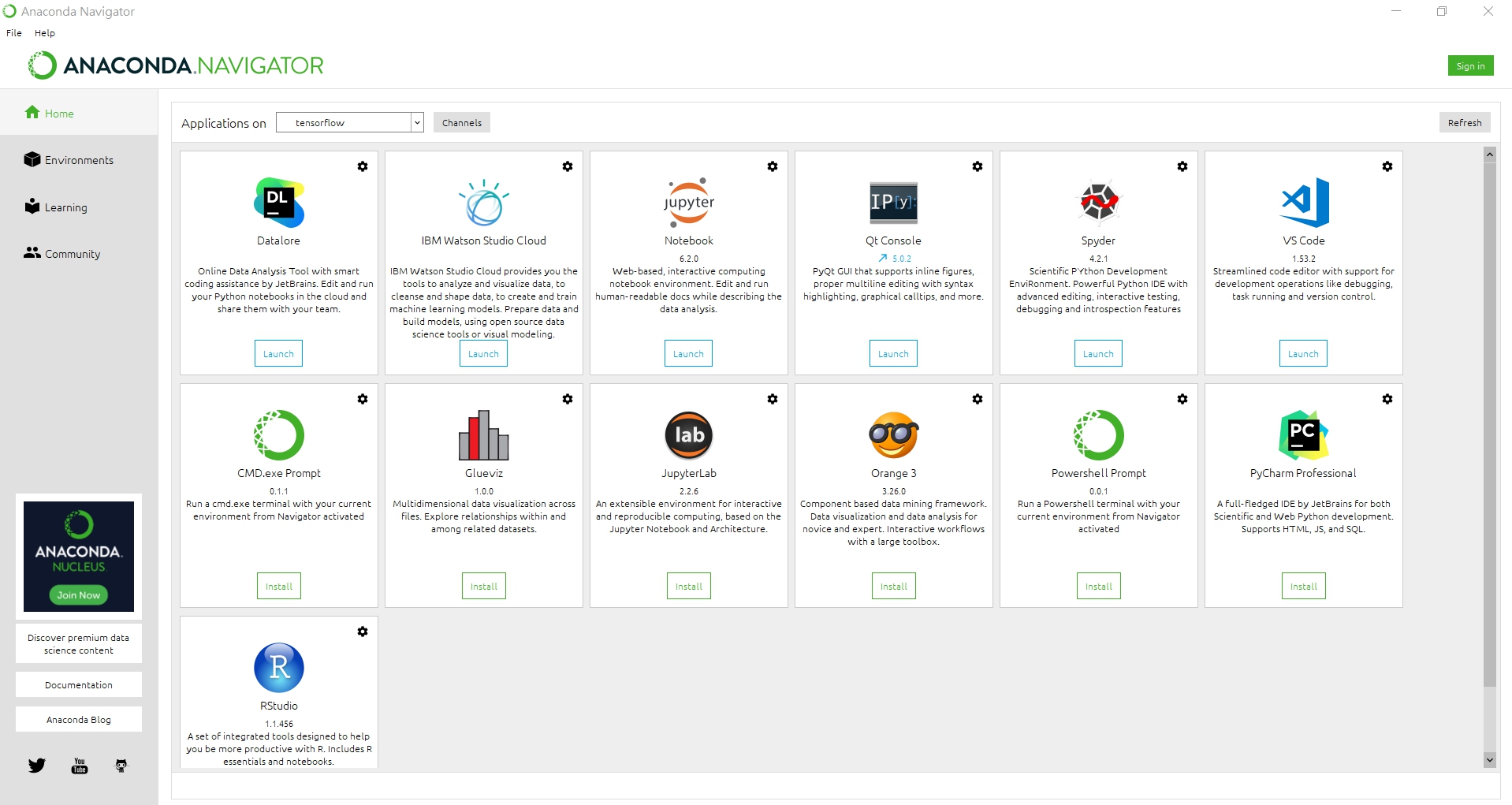Open the Orange 3 tile gear options
This screenshot has height=805, width=1512.
(x=978, y=399)
